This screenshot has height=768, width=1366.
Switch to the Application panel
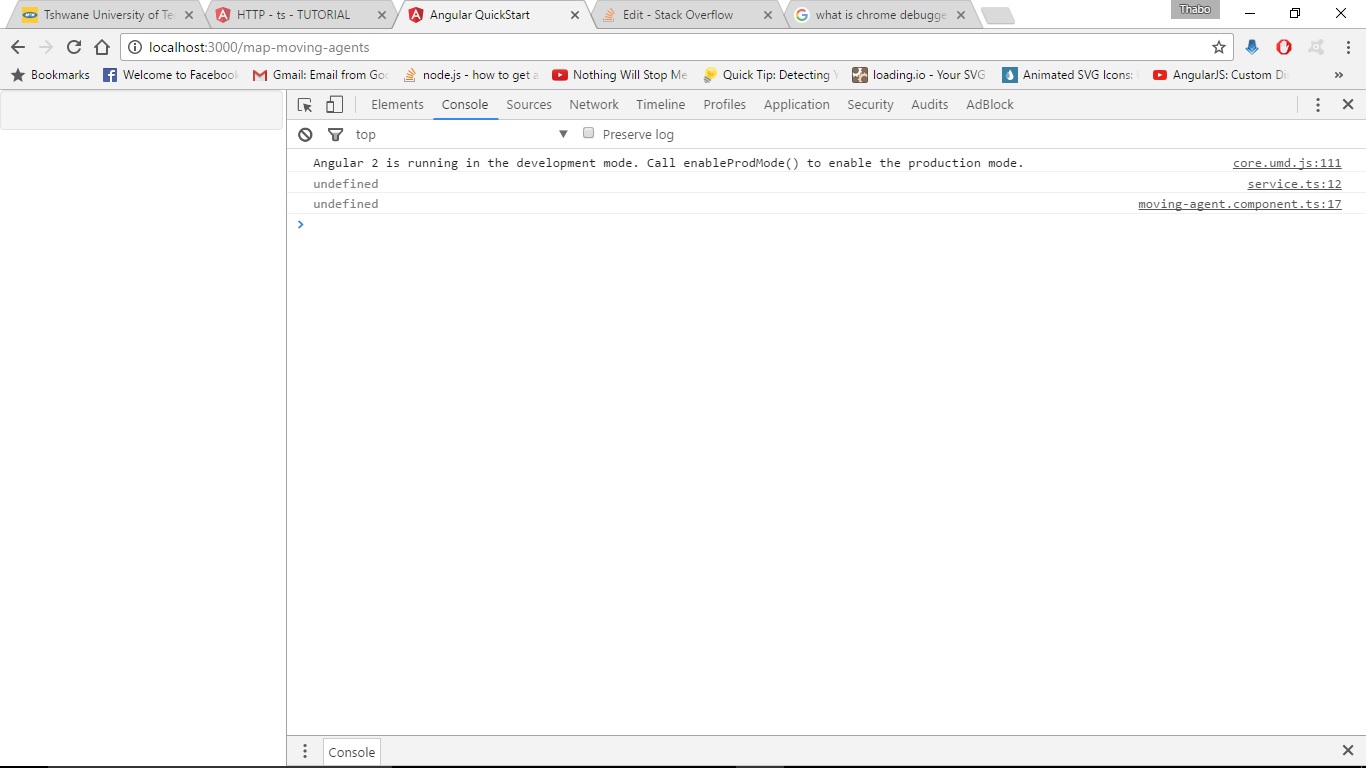click(x=797, y=105)
